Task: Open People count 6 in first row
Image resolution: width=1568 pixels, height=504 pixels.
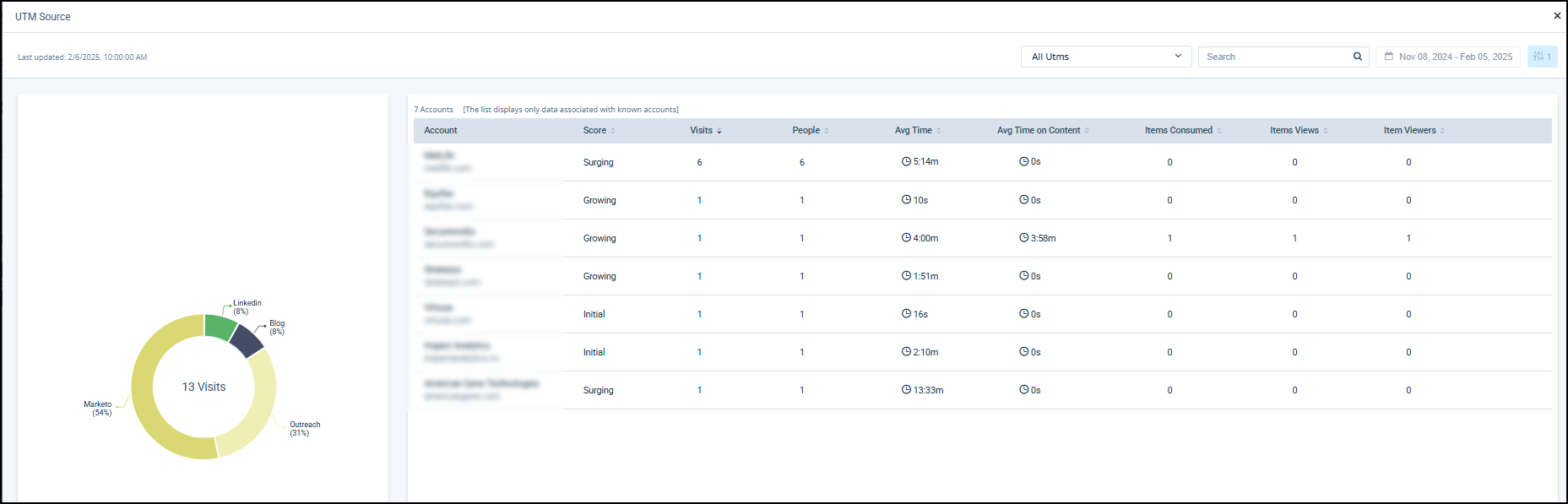Action: (x=801, y=162)
